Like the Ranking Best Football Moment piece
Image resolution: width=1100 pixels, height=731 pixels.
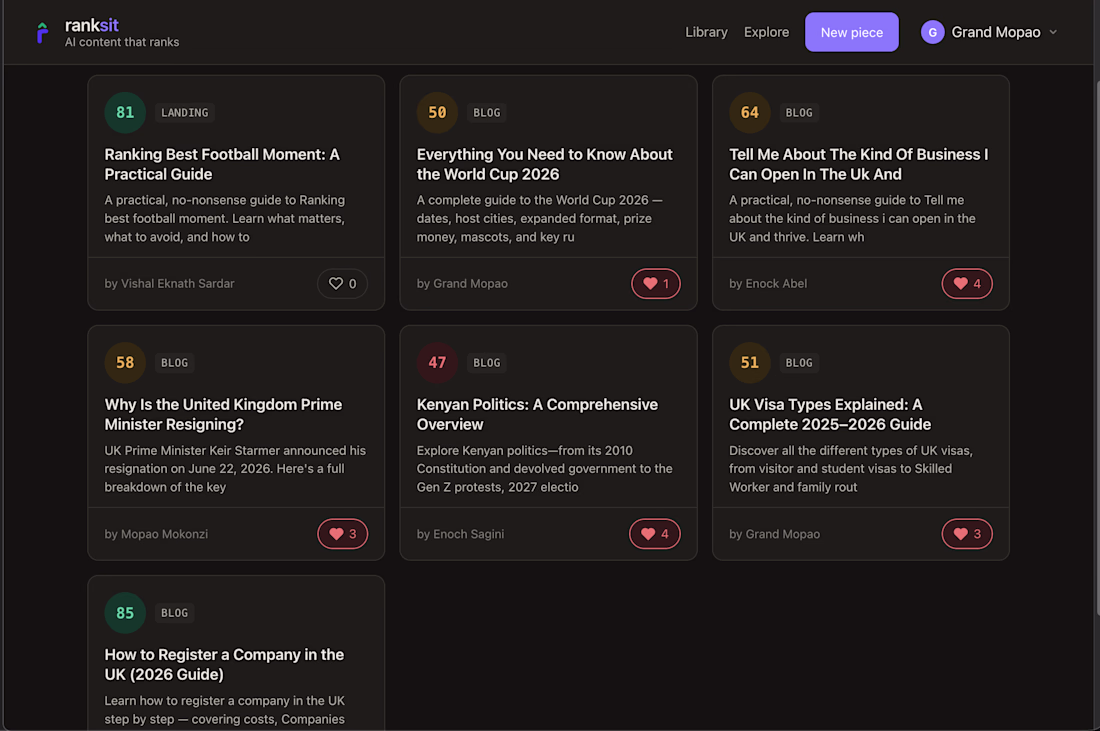(x=342, y=283)
